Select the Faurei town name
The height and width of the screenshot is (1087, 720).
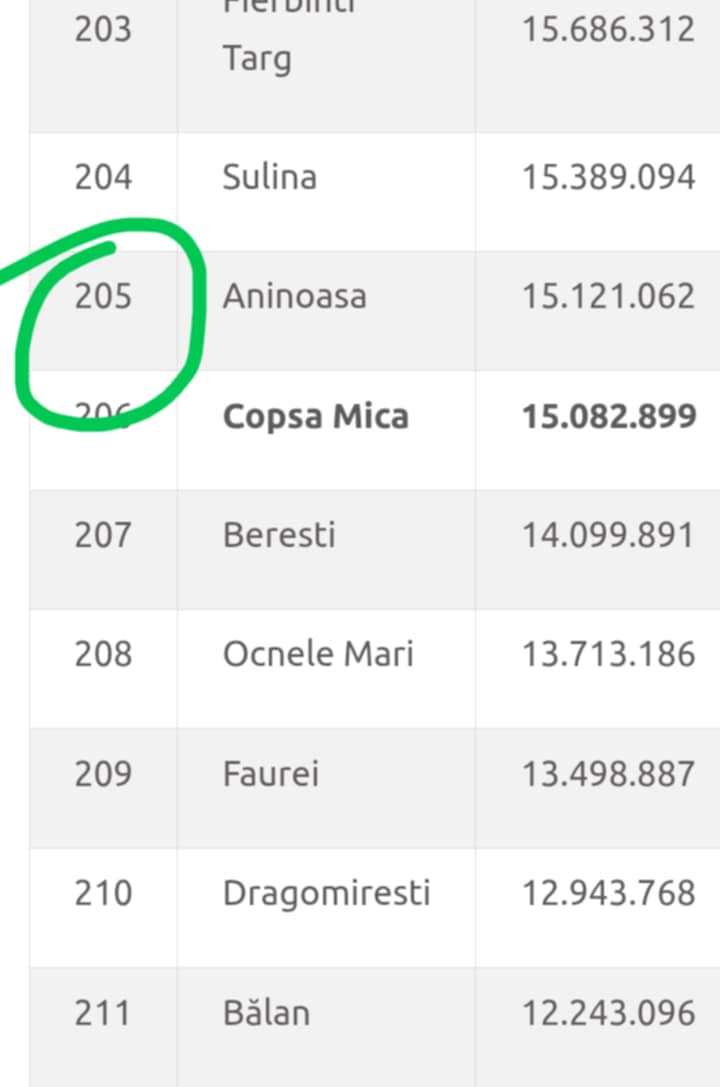coord(271,774)
